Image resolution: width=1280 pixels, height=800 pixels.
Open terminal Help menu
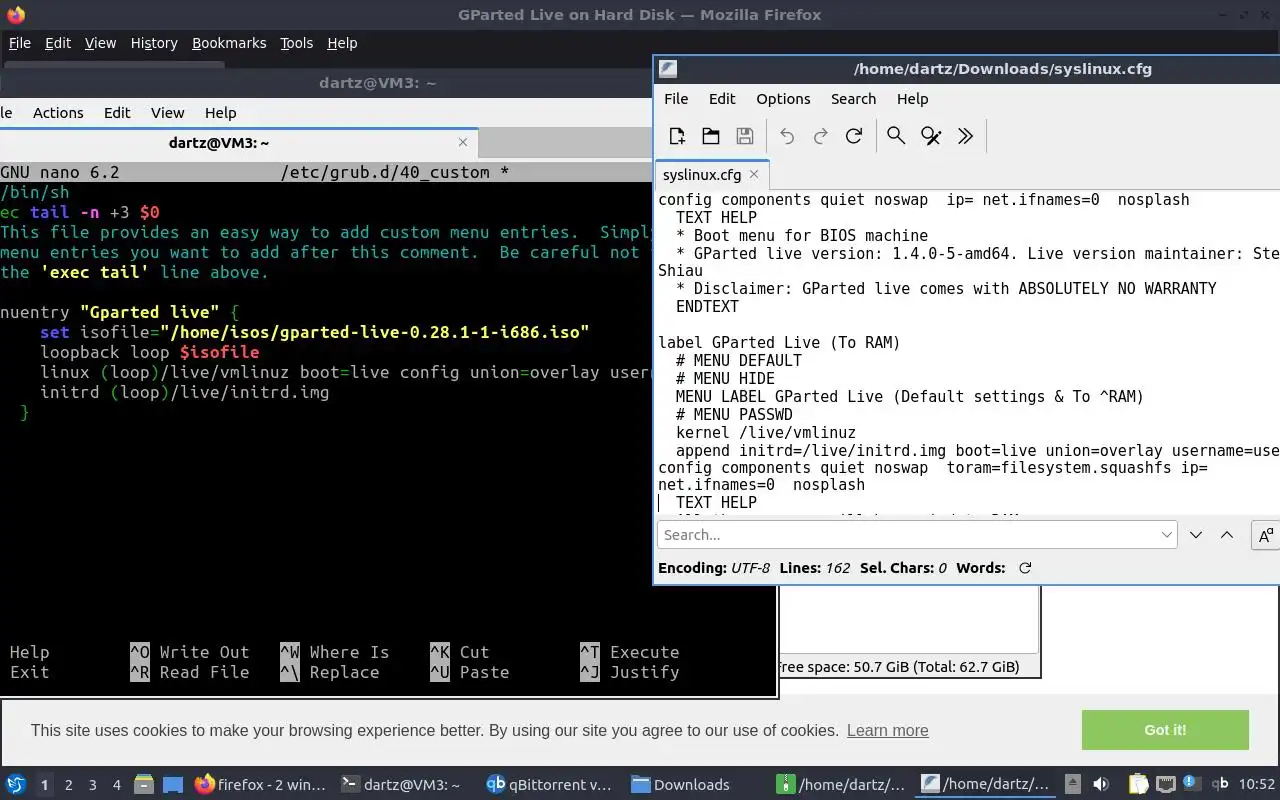(x=220, y=113)
